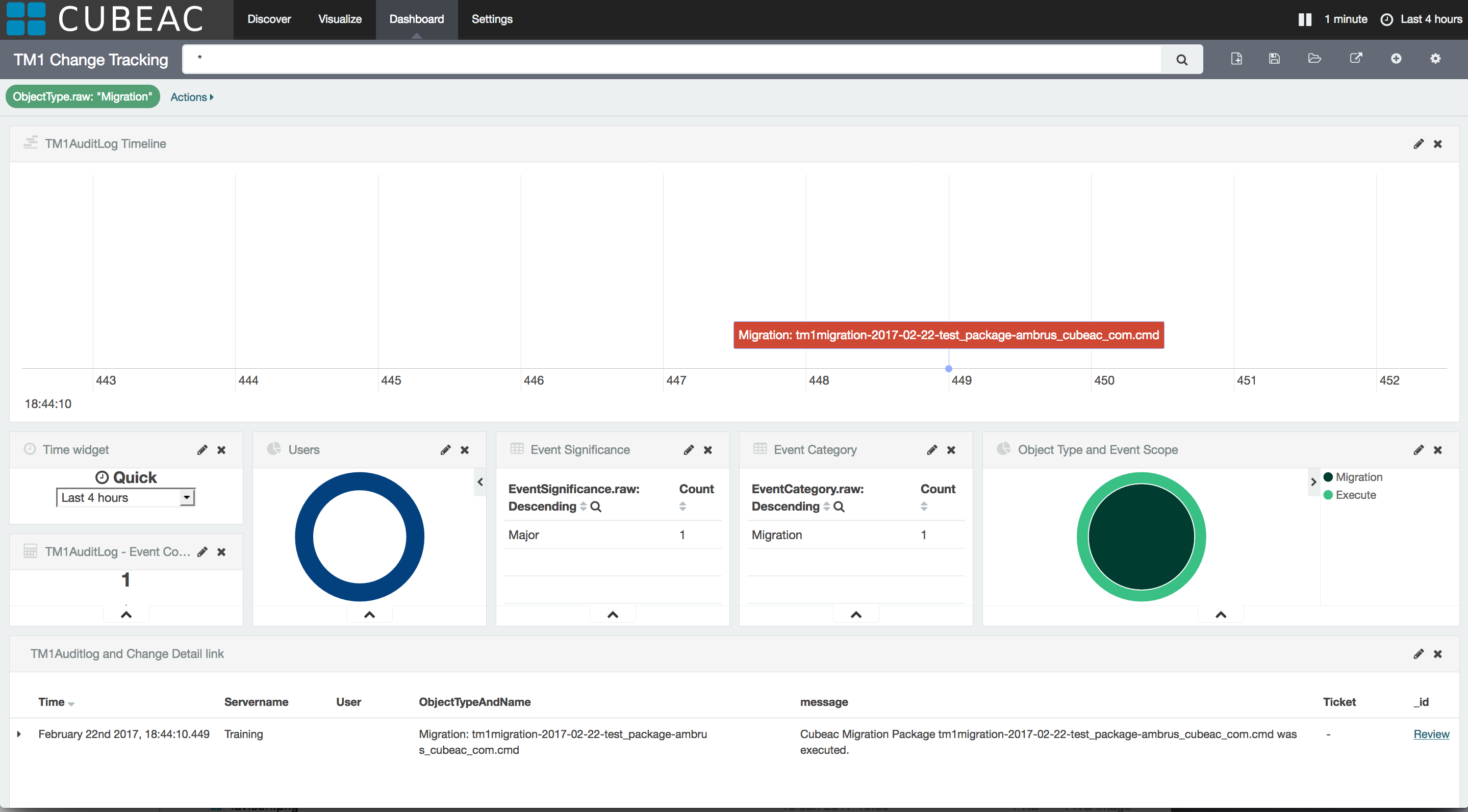This screenshot has width=1468, height=812.
Task: Edit the Users panel
Action: [446, 450]
